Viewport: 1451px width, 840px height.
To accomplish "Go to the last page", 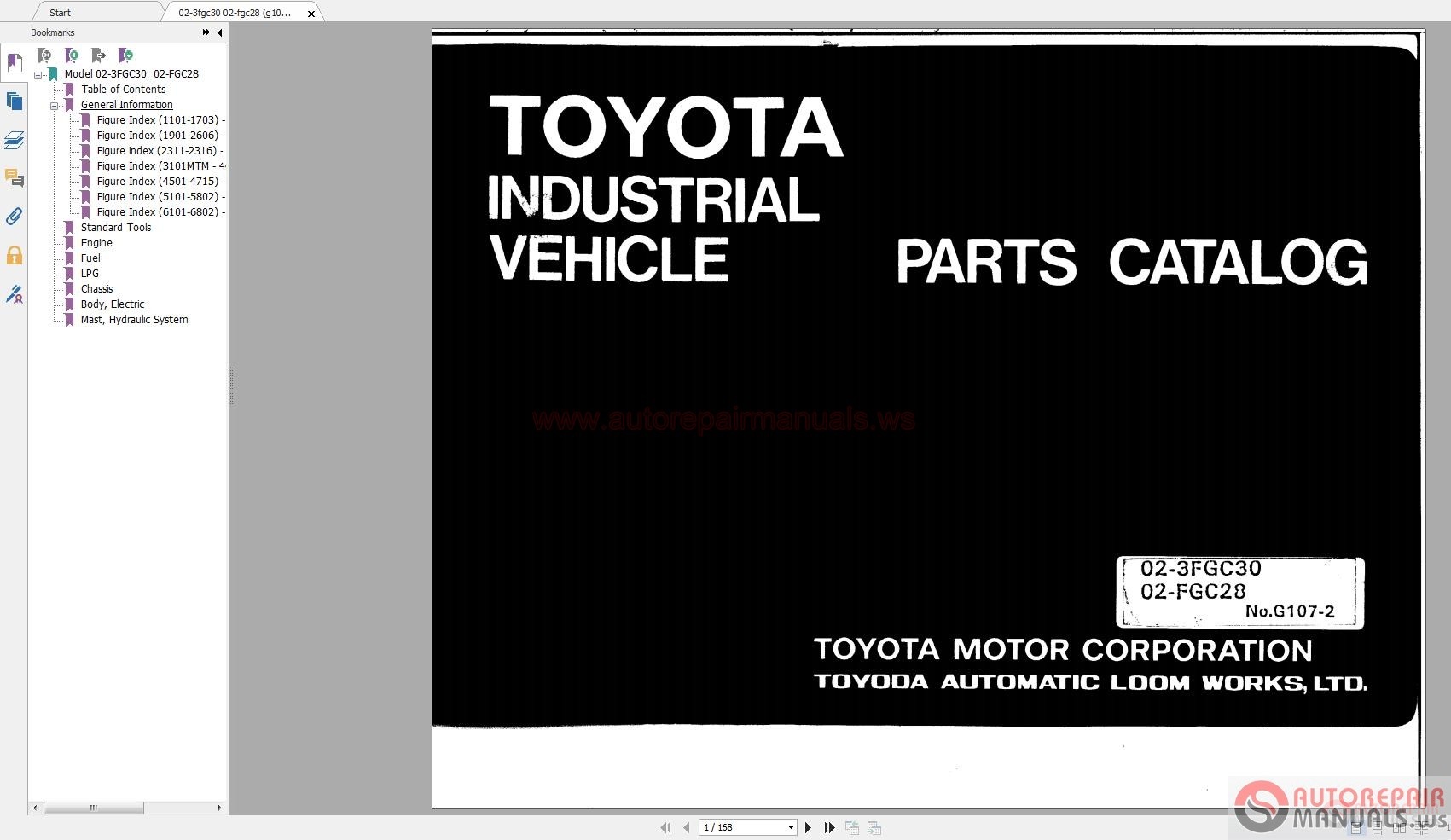I will (x=829, y=827).
